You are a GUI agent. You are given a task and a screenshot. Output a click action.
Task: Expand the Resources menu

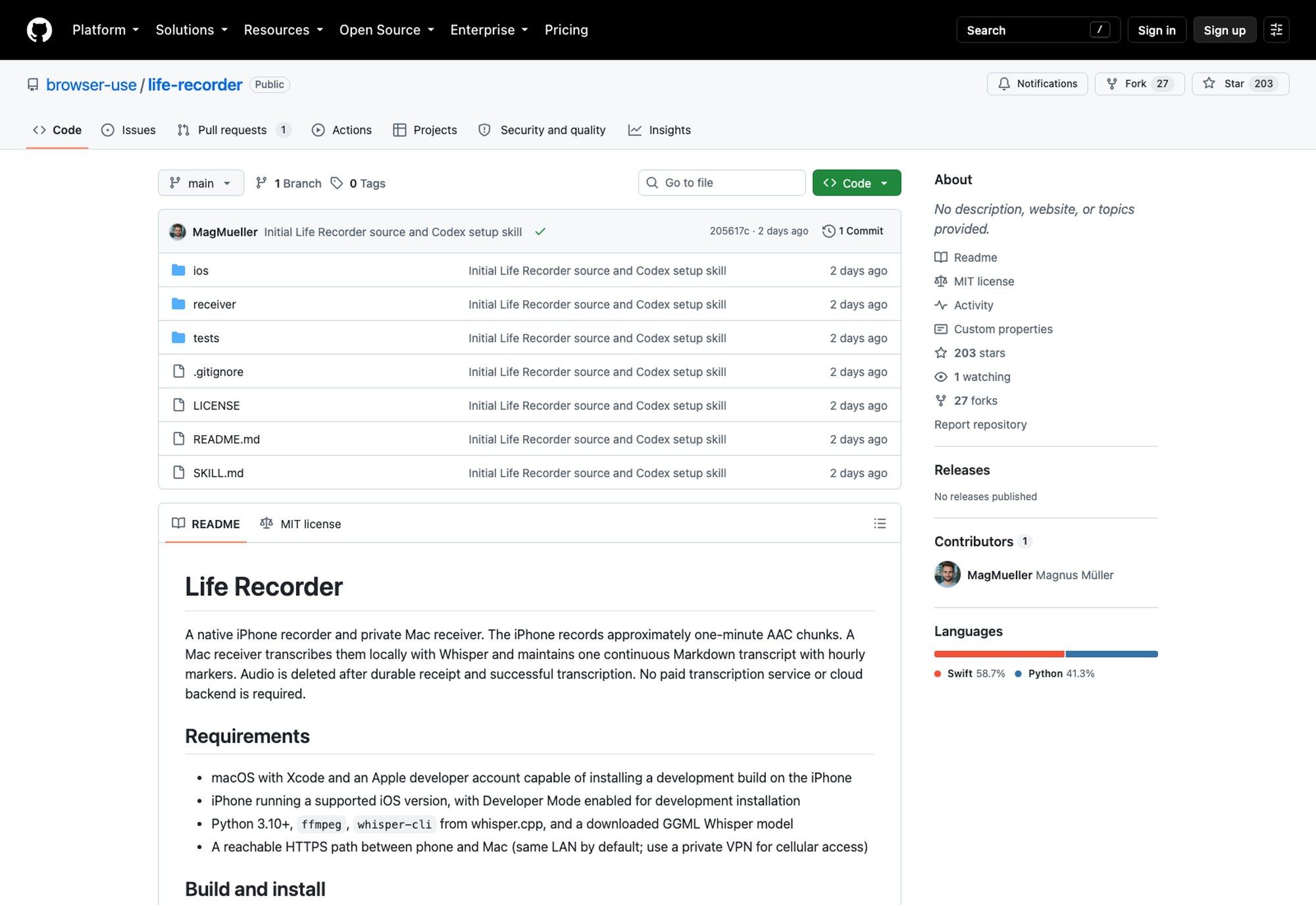tap(284, 30)
